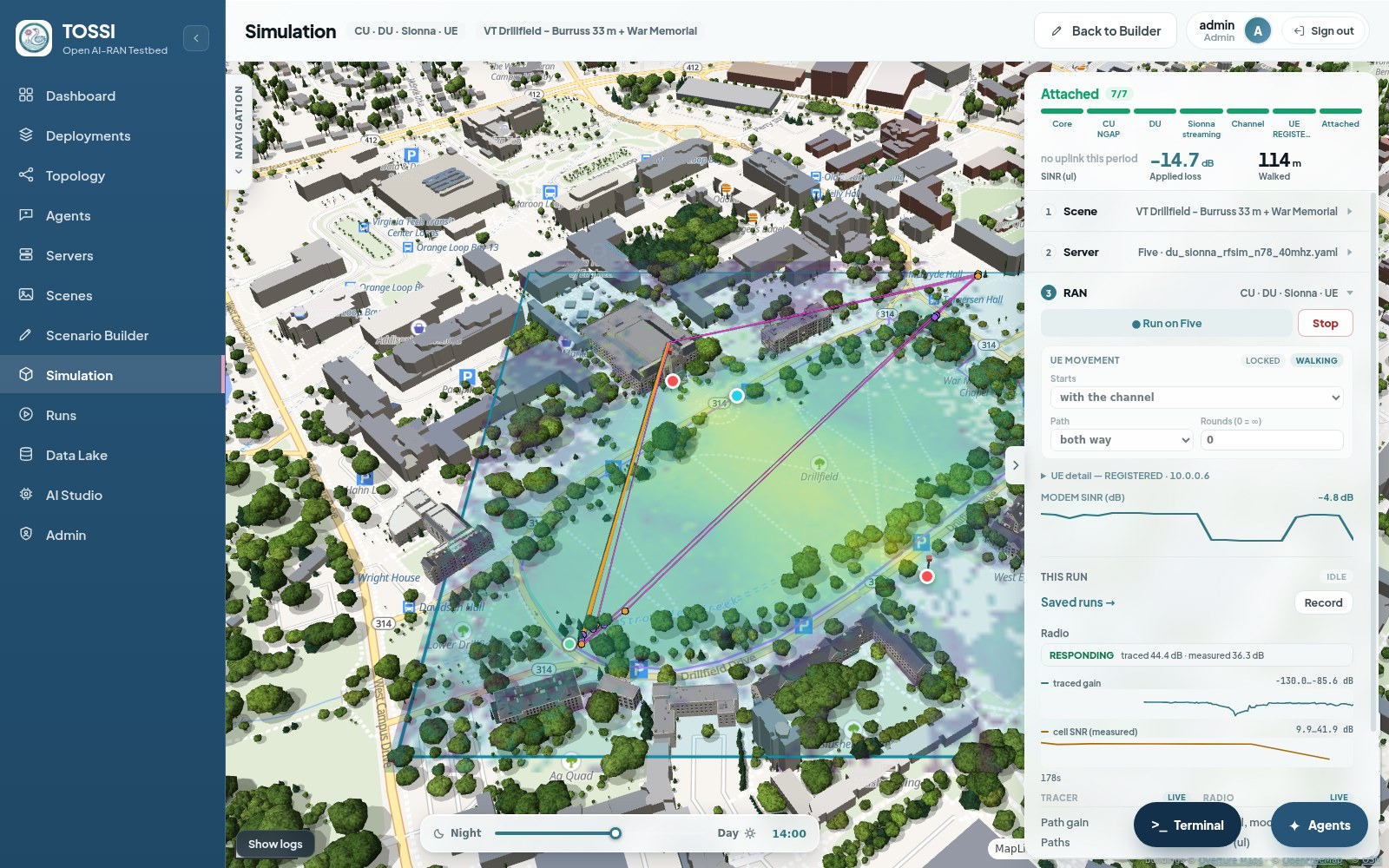Click the Show logs button
The height and width of the screenshot is (868, 1389).
275,844
